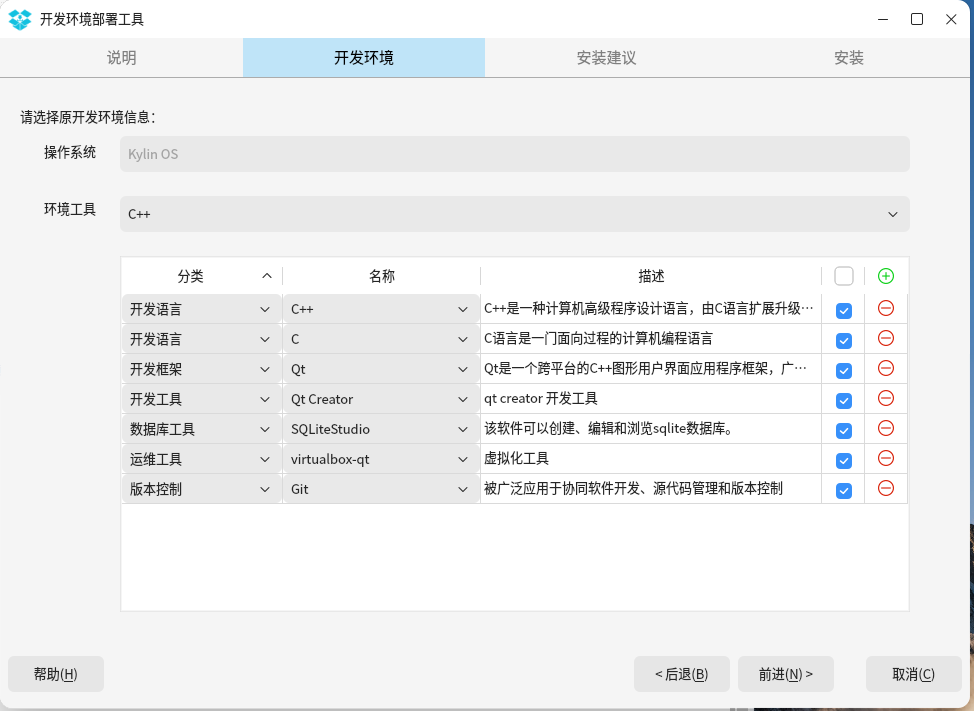
Task: Proceed with 前进(N) button
Action: point(786,674)
